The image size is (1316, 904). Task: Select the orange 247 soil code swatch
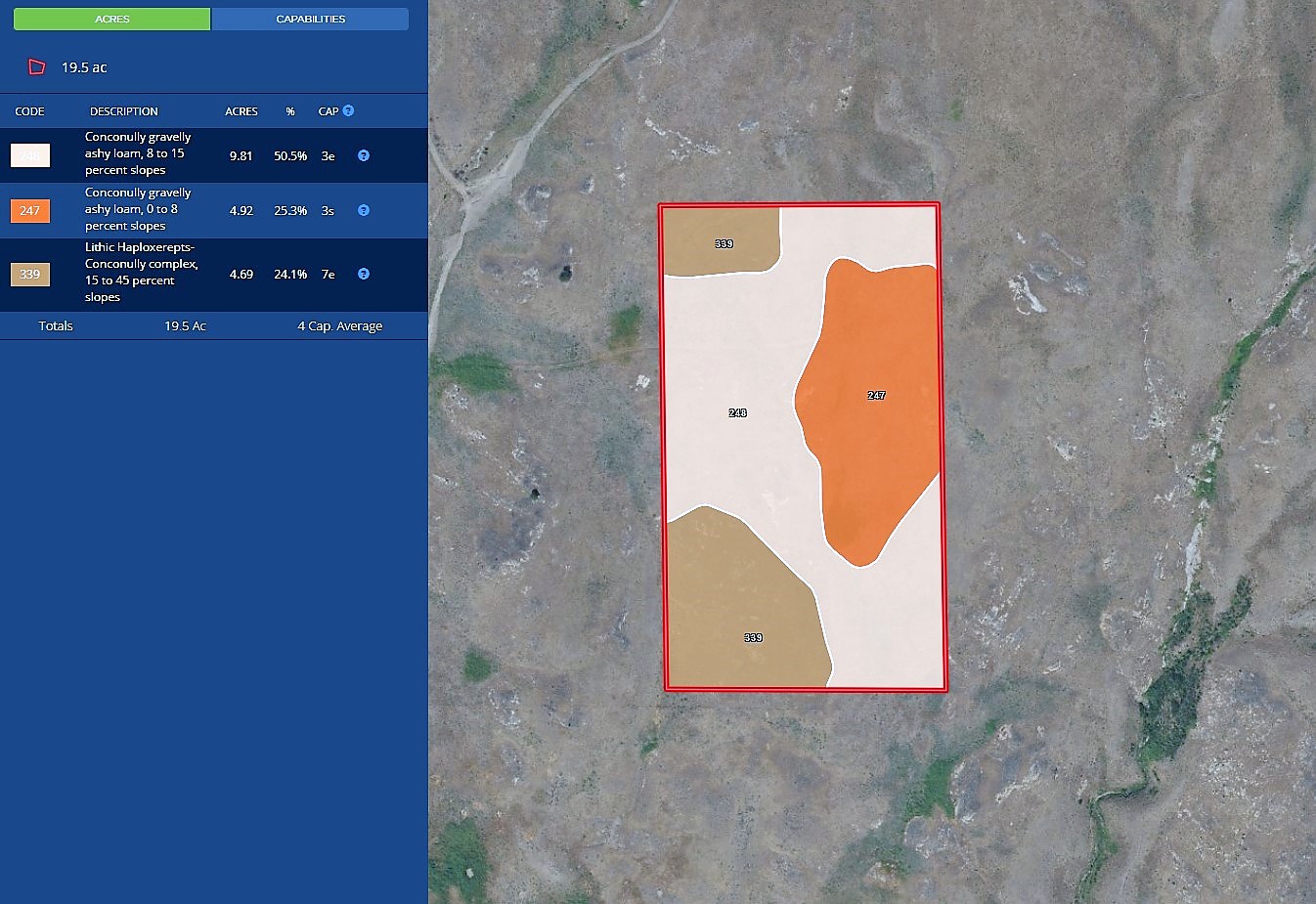click(30, 210)
